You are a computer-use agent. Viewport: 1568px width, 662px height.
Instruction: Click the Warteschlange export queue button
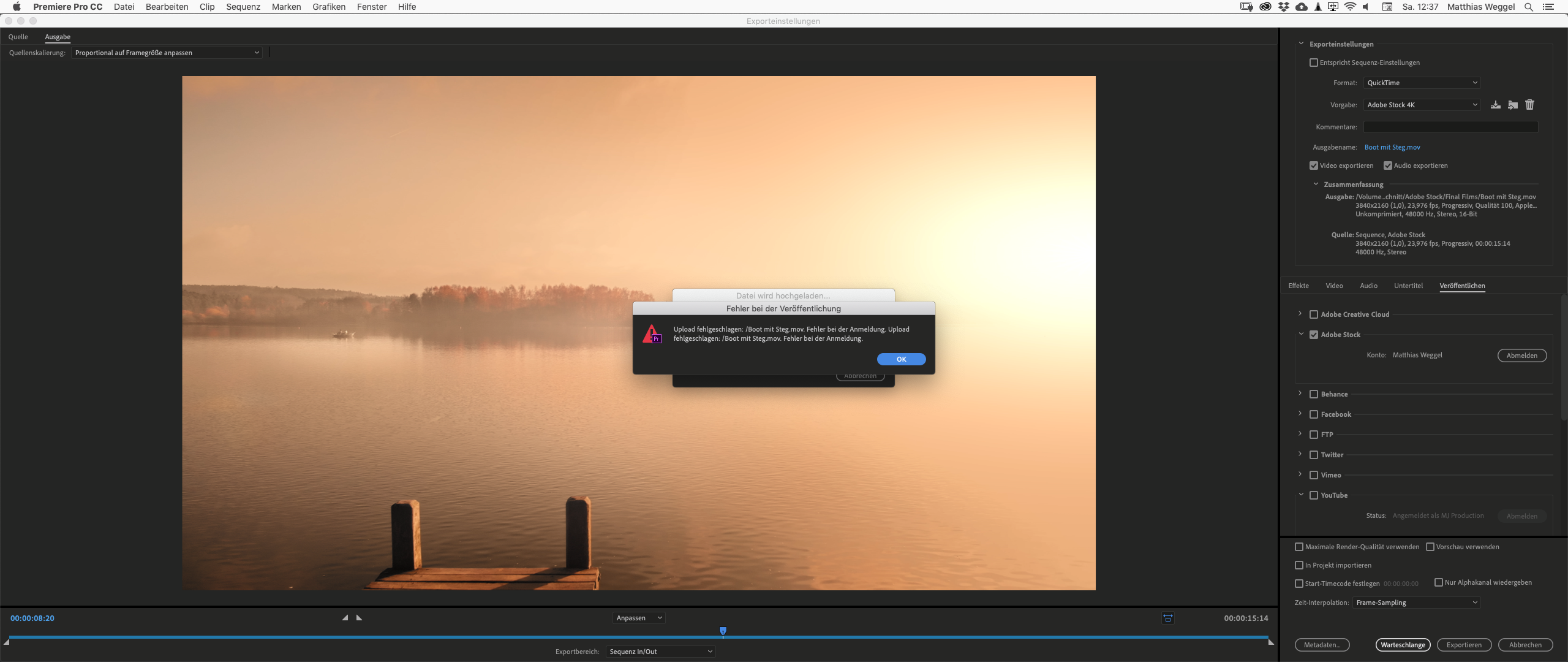pyautogui.click(x=1402, y=644)
